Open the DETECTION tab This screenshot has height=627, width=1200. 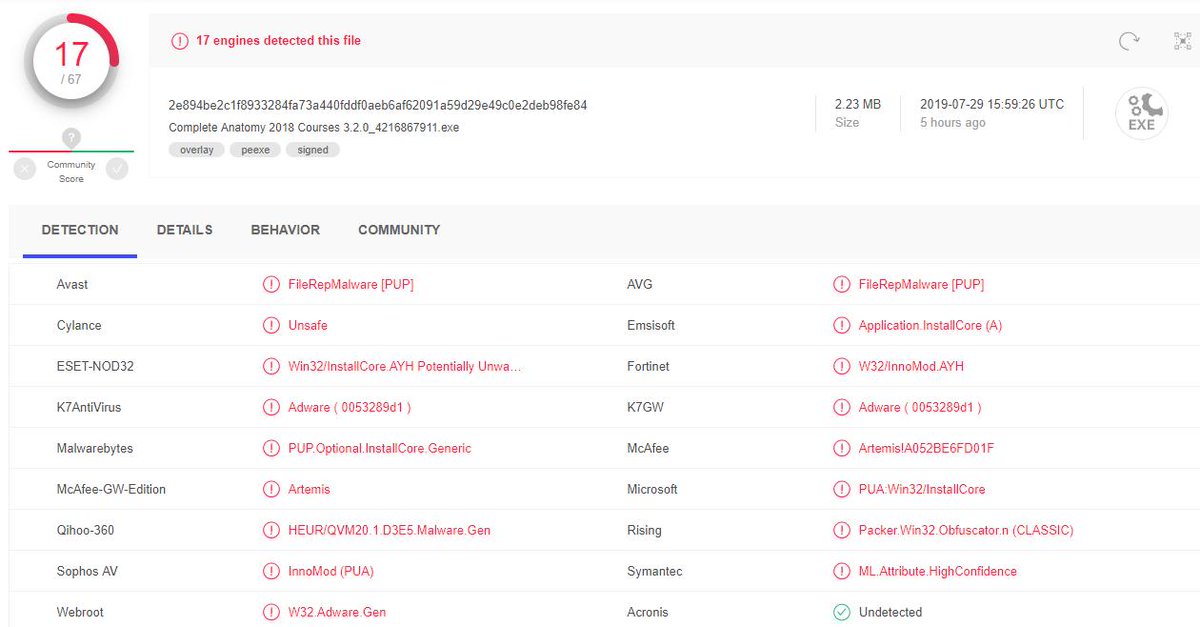(80, 230)
